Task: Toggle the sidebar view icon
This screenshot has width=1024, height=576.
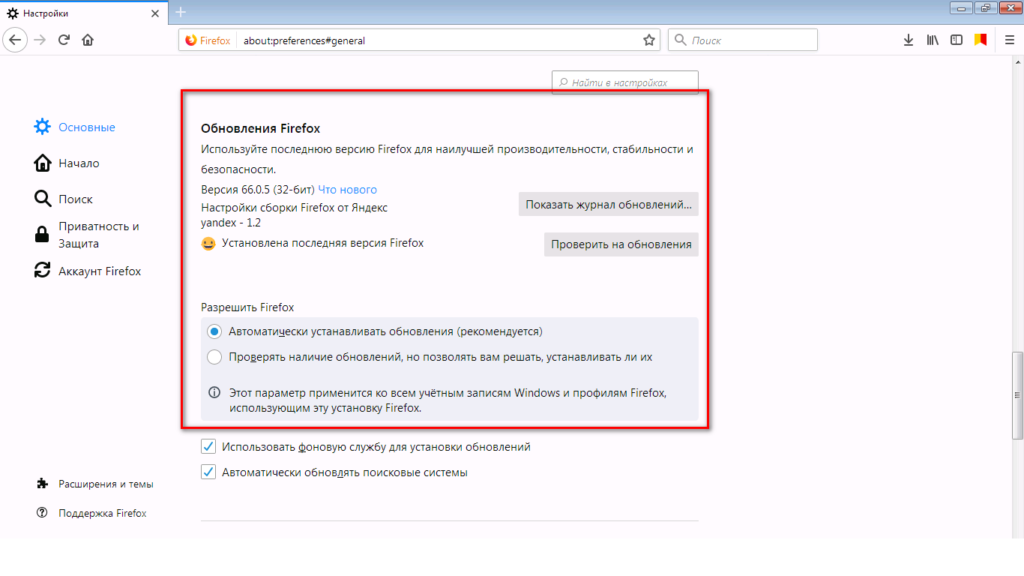Action: pos(956,40)
